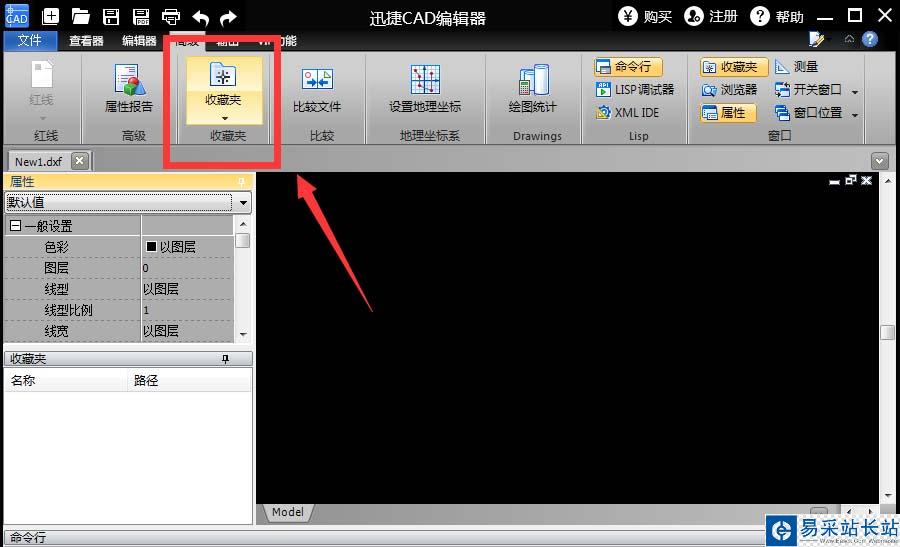The width and height of the screenshot is (900, 547).
Task: Print the drawing with the printer icon
Action: 171,17
